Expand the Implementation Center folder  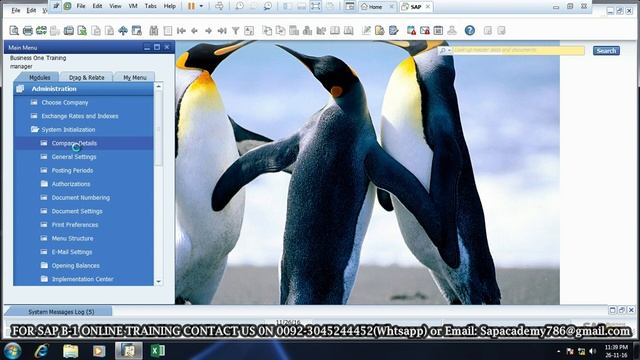(44, 279)
